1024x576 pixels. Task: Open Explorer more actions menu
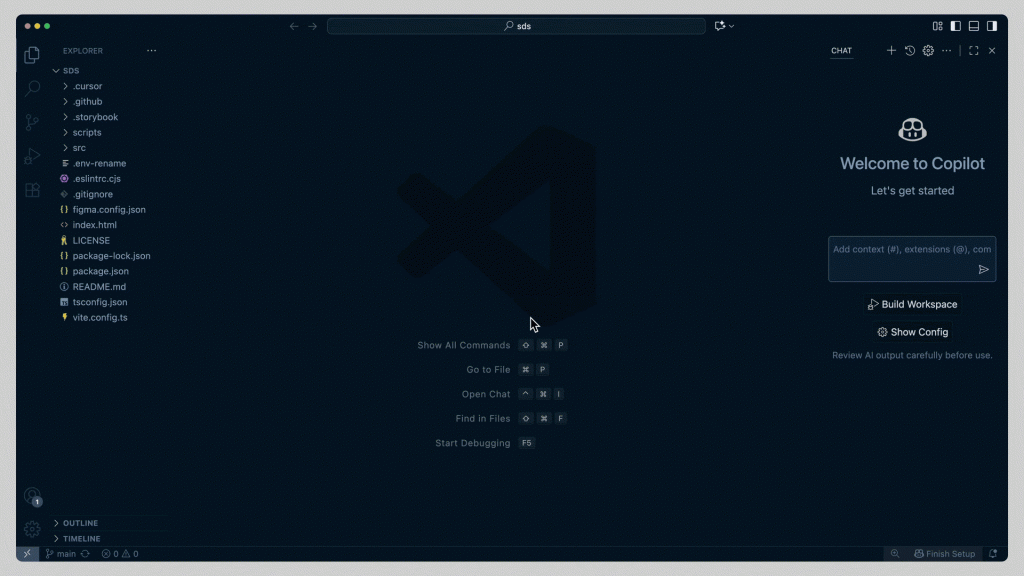(x=152, y=50)
